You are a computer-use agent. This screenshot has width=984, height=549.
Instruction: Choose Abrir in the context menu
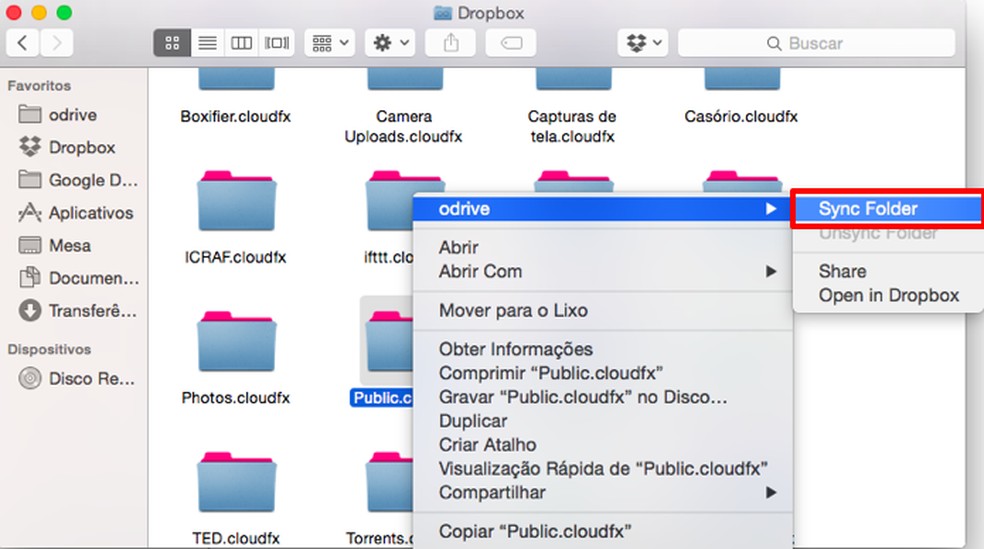click(x=602, y=247)
